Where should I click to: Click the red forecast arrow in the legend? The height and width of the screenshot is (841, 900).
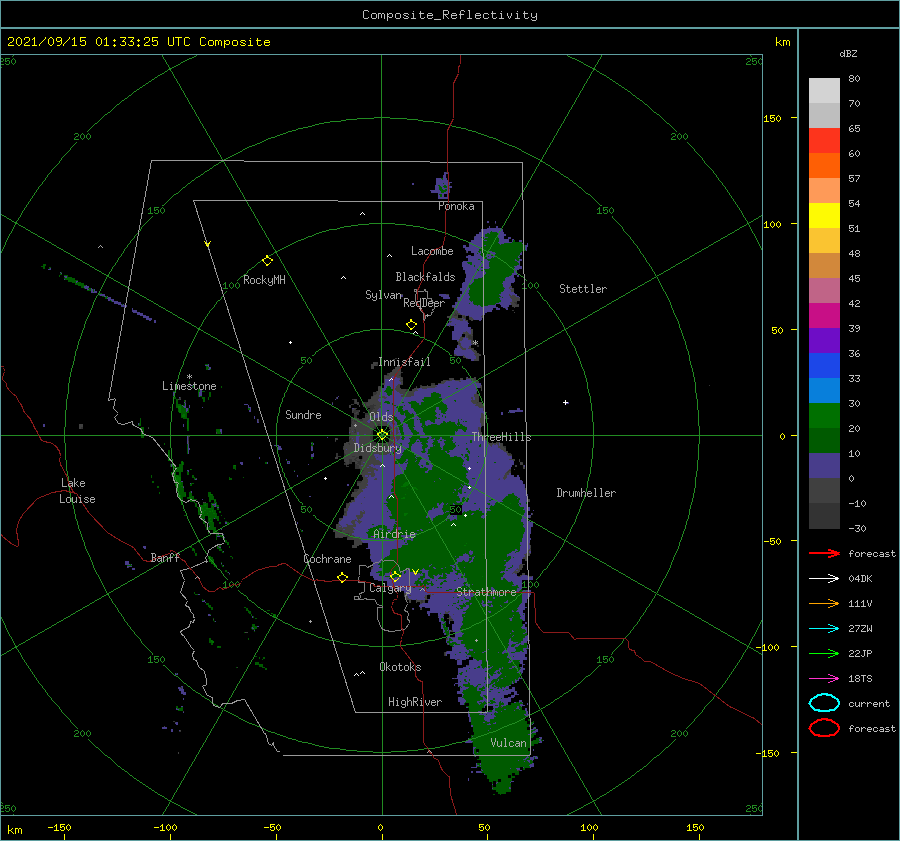[x=824, y=553]
